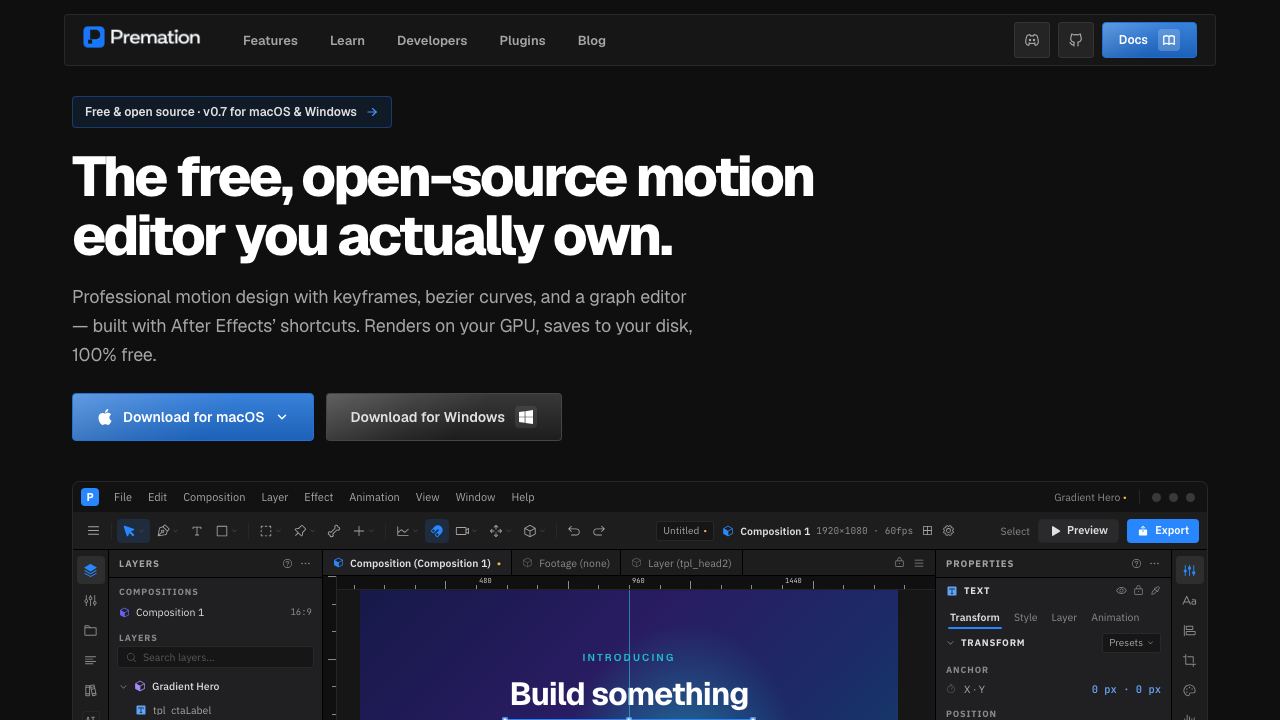Open the viewer tab bar menu icon
The image size is (1280, 720).
(x=919, y=563)
